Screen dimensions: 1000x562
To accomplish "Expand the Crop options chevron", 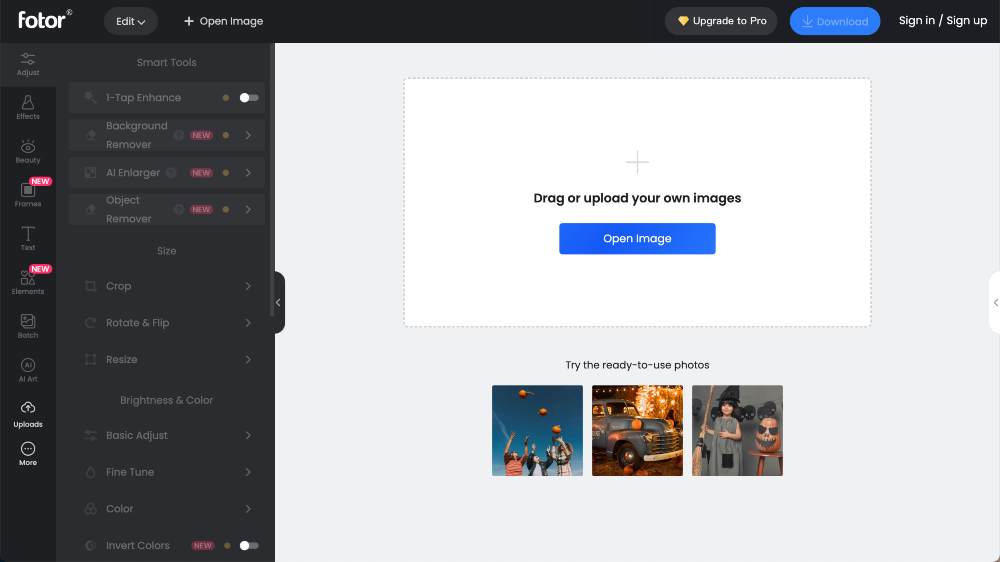I will (248, 286).
